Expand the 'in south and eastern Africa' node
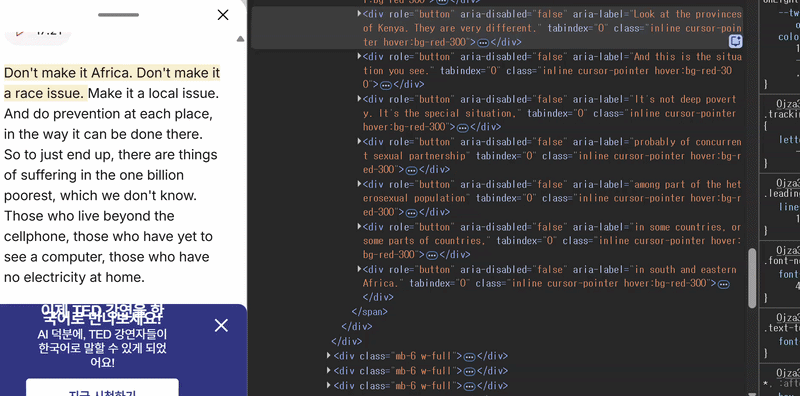This screenshot has height=396, width=800. point(359,268)
